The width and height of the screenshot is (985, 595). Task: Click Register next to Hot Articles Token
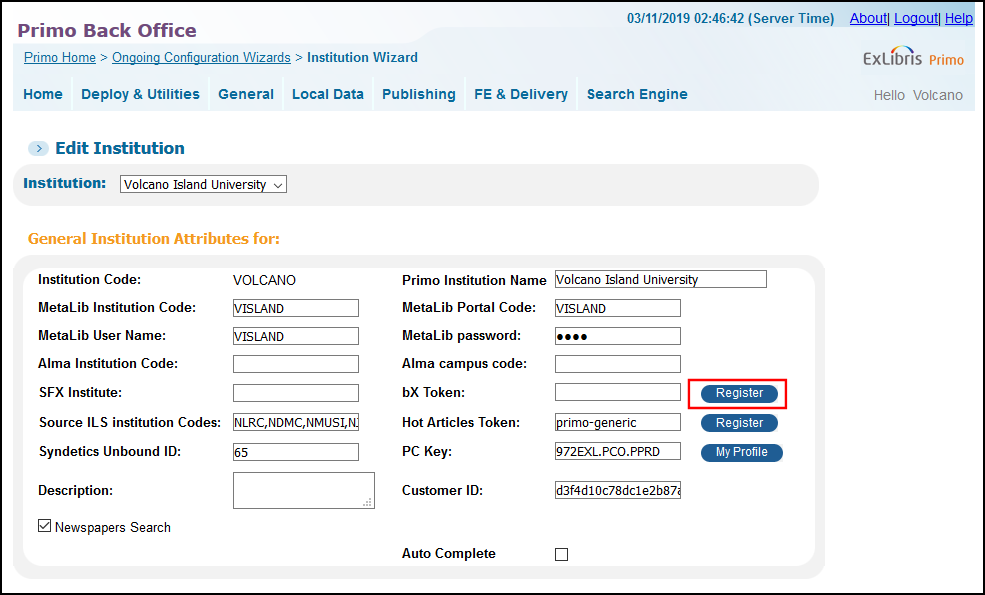[739, 423]
